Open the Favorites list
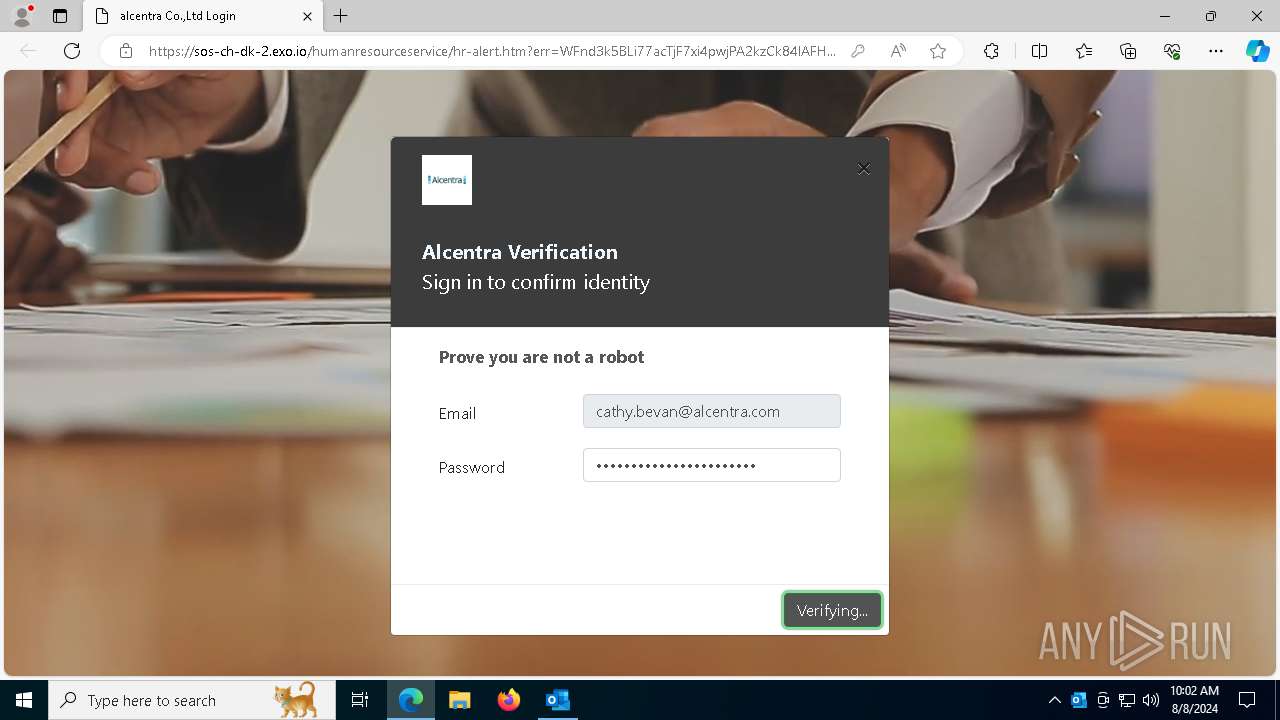This screenshot has height=720, width=1280. point(1084,51)
